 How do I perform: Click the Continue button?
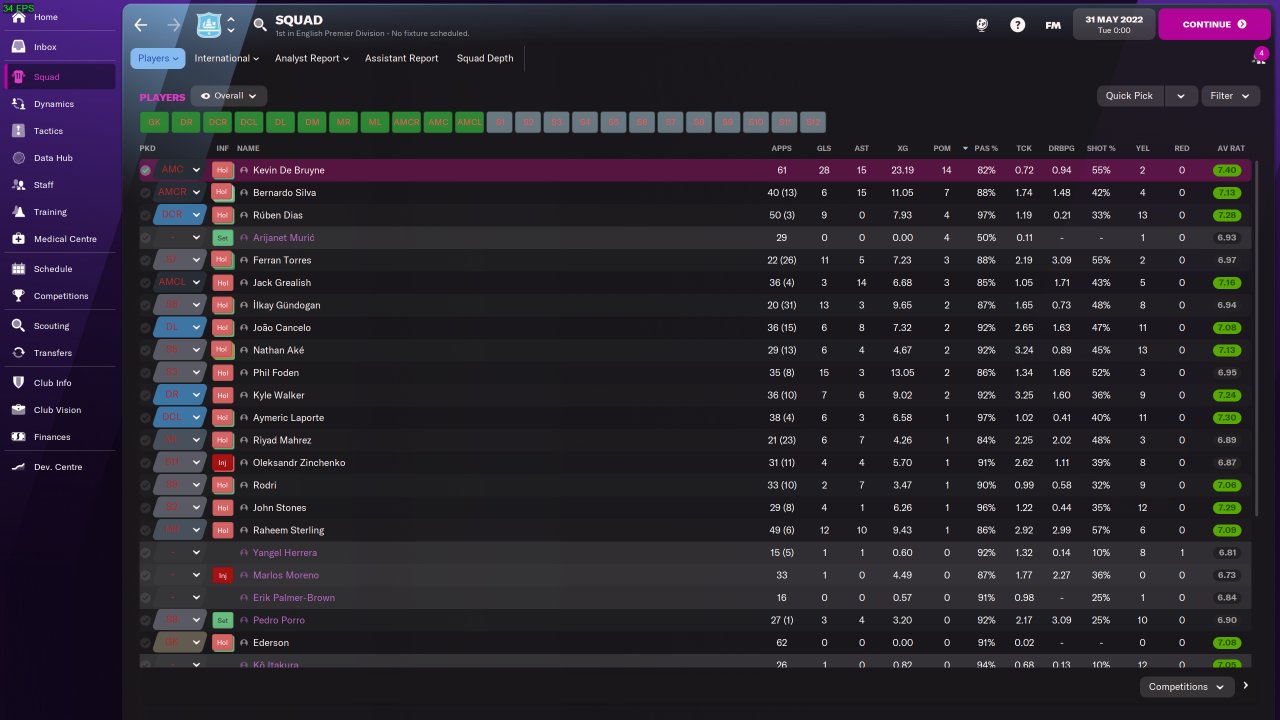(x=1214, y=24)
